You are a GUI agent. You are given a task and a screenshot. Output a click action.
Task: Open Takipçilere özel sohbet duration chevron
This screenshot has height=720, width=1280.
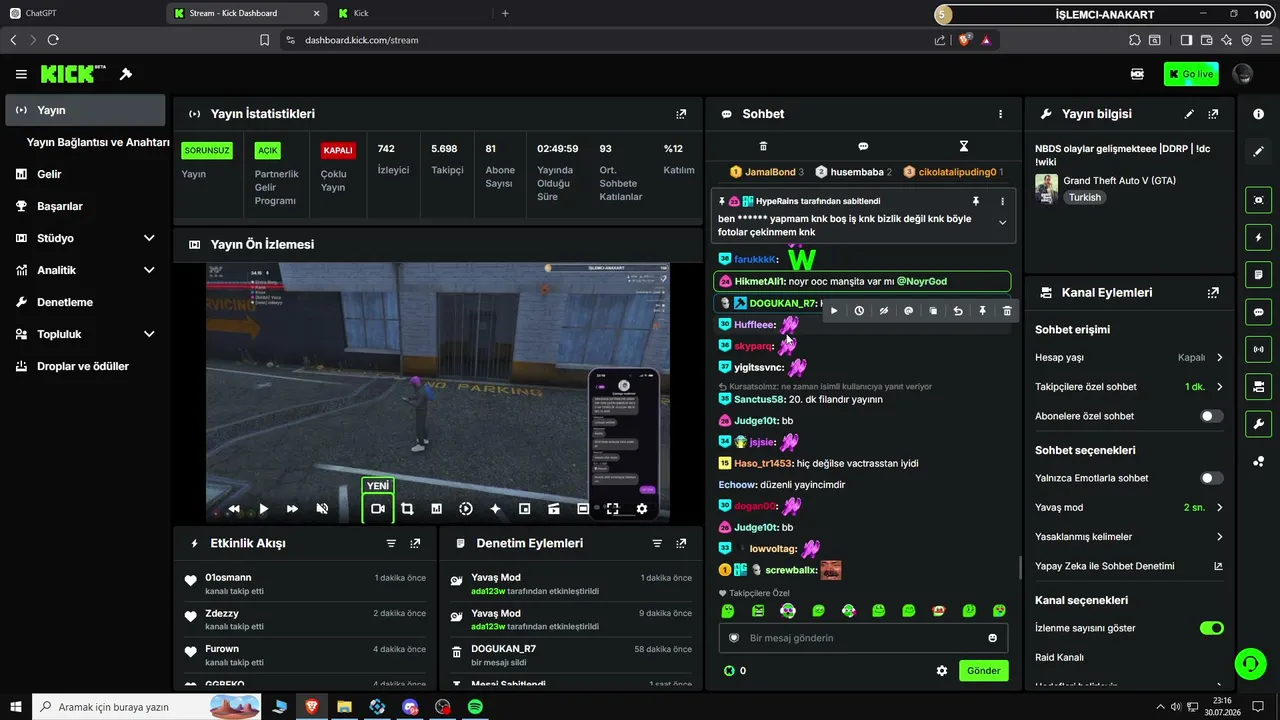point(1219,387)
